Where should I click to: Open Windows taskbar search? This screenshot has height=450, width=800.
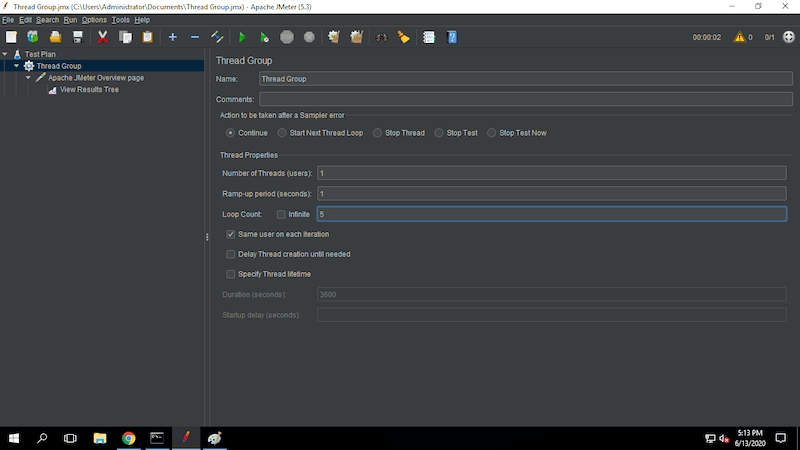42,438
